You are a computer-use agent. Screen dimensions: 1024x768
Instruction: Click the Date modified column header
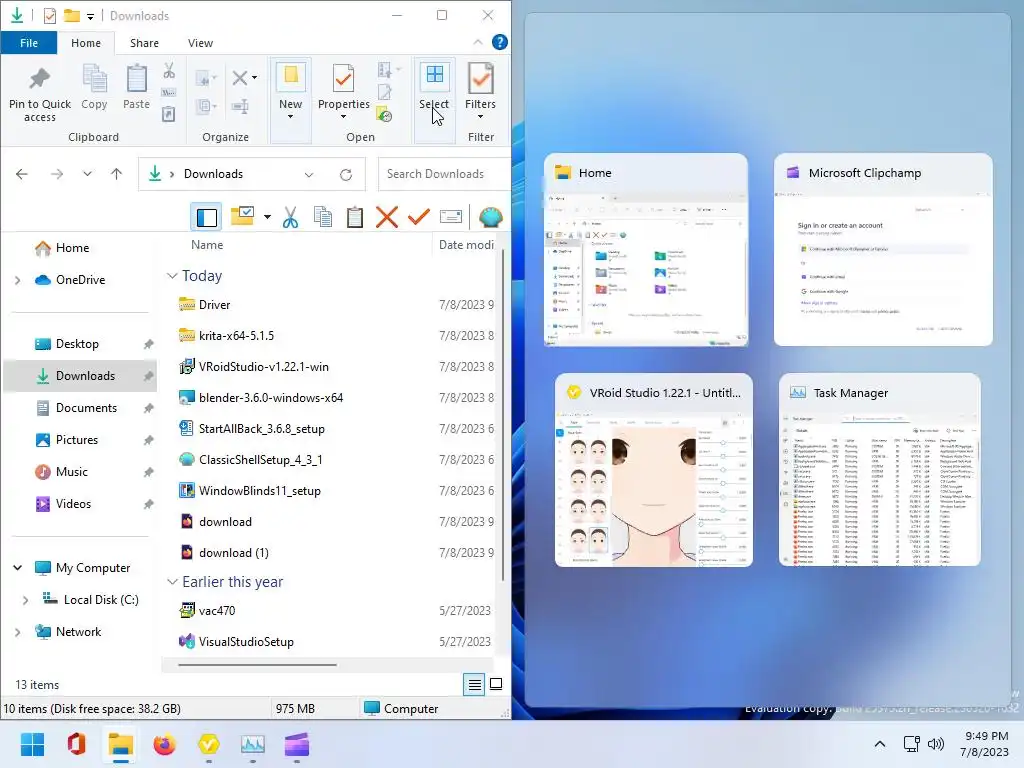point(466,245)
